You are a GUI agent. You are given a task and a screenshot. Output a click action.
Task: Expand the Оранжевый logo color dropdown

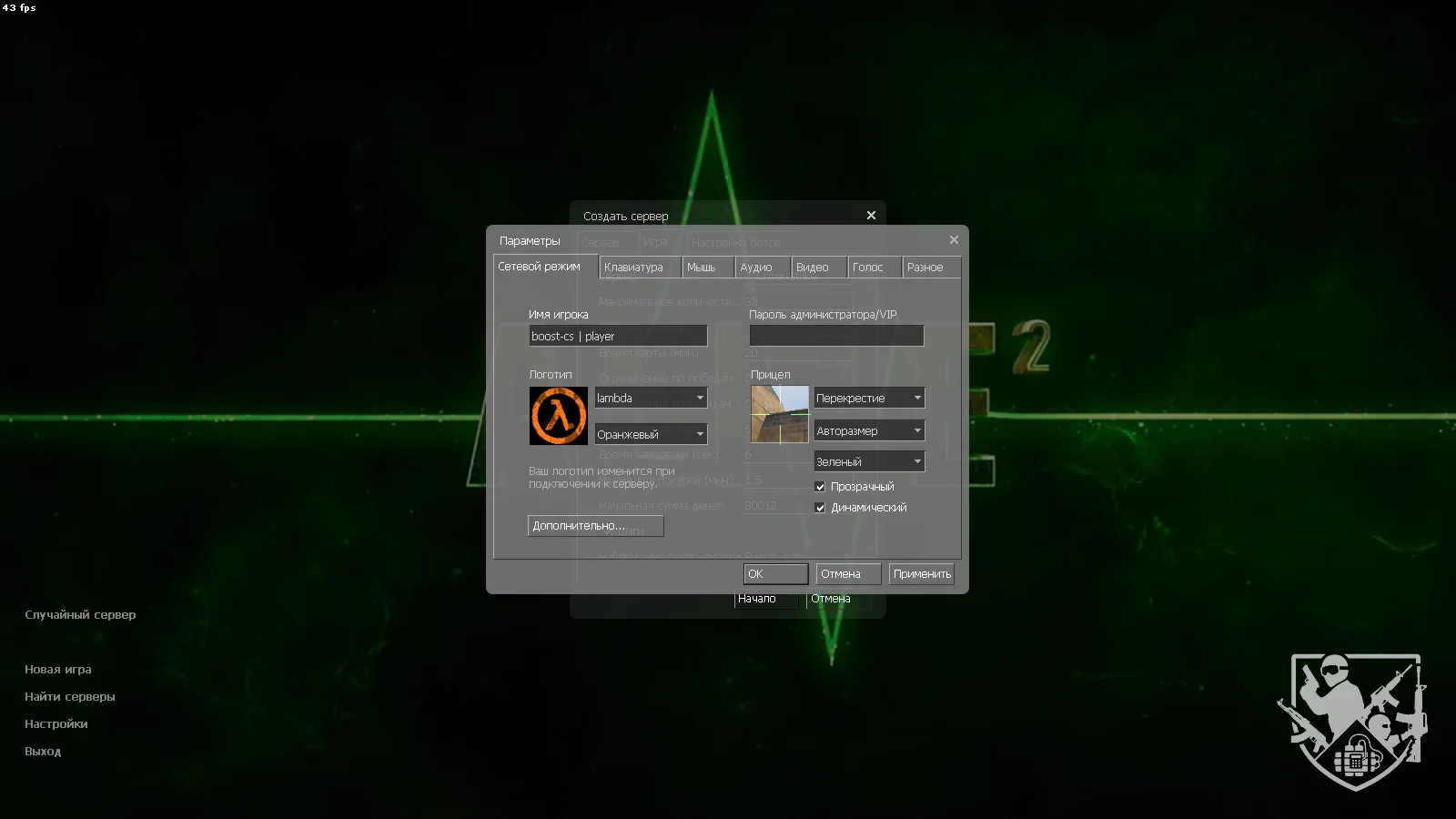651,435
